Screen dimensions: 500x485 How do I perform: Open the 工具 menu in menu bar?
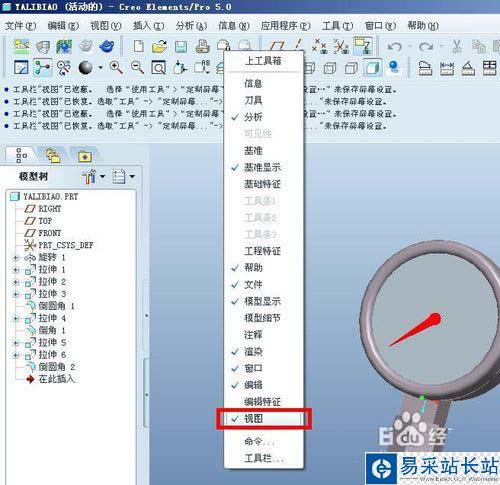[337, 25]
